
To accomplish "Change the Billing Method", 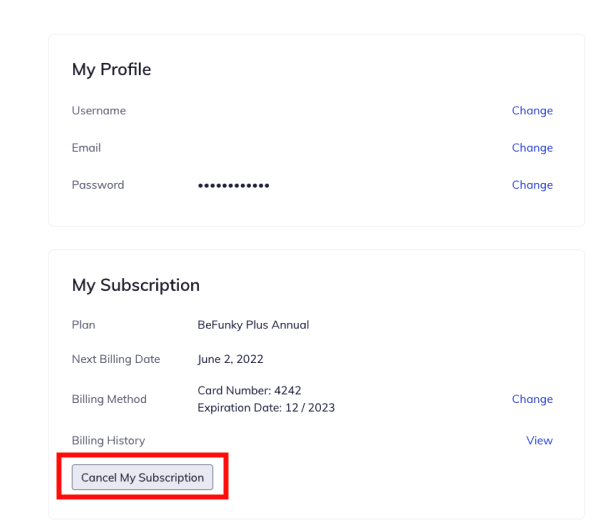I will click(x=532, y=399).
